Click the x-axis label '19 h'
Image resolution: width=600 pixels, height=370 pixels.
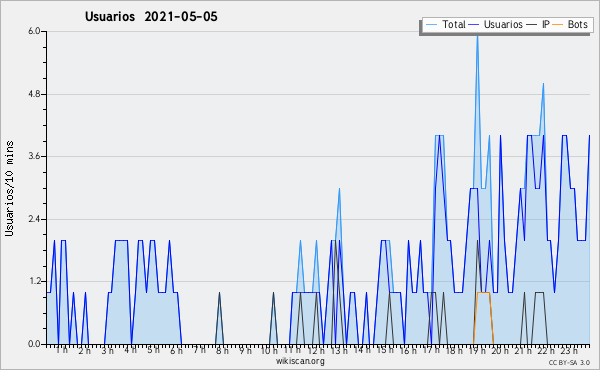[477, 350]
